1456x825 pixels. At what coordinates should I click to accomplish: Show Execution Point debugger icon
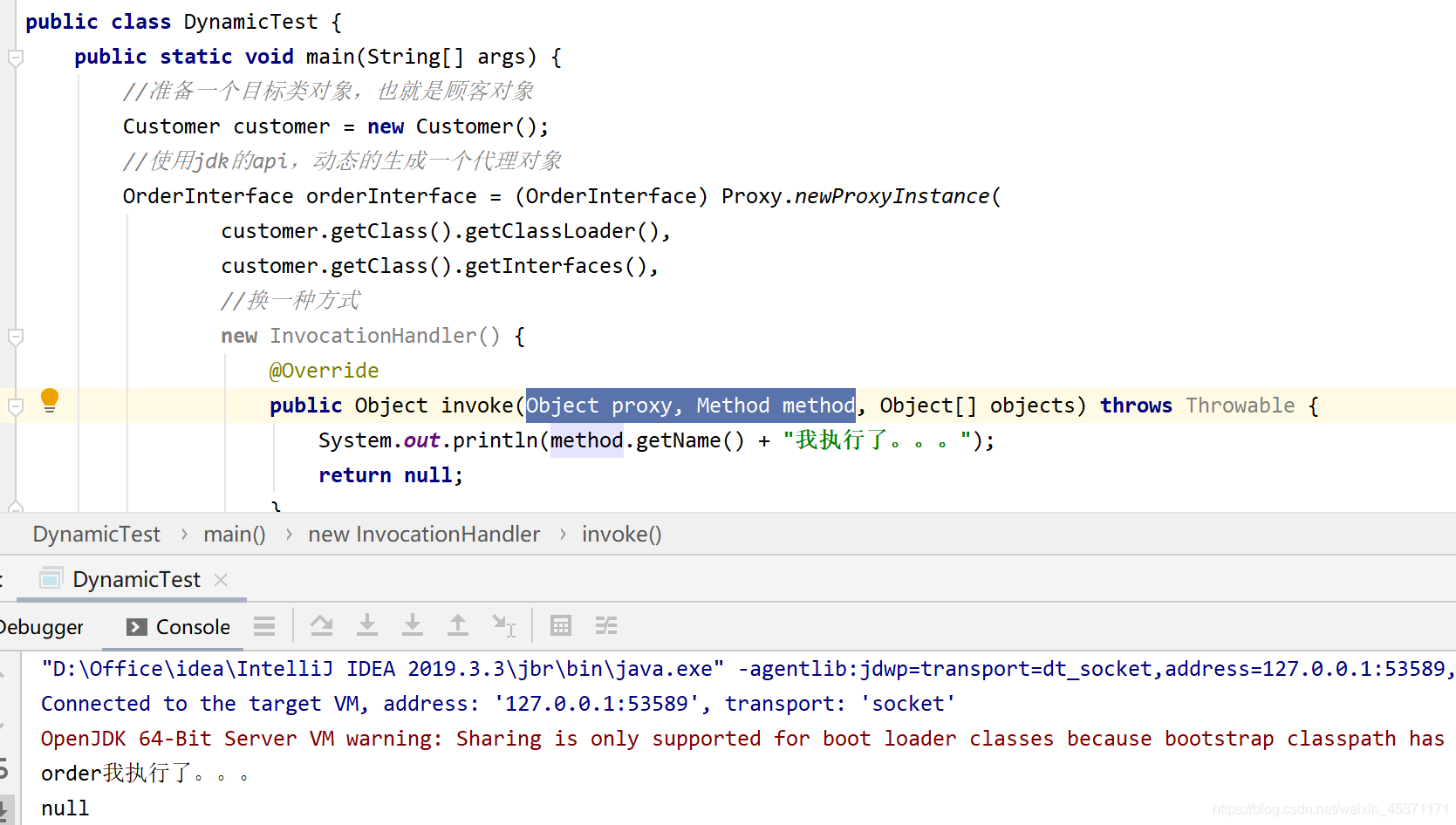click(x=264, y=626)
